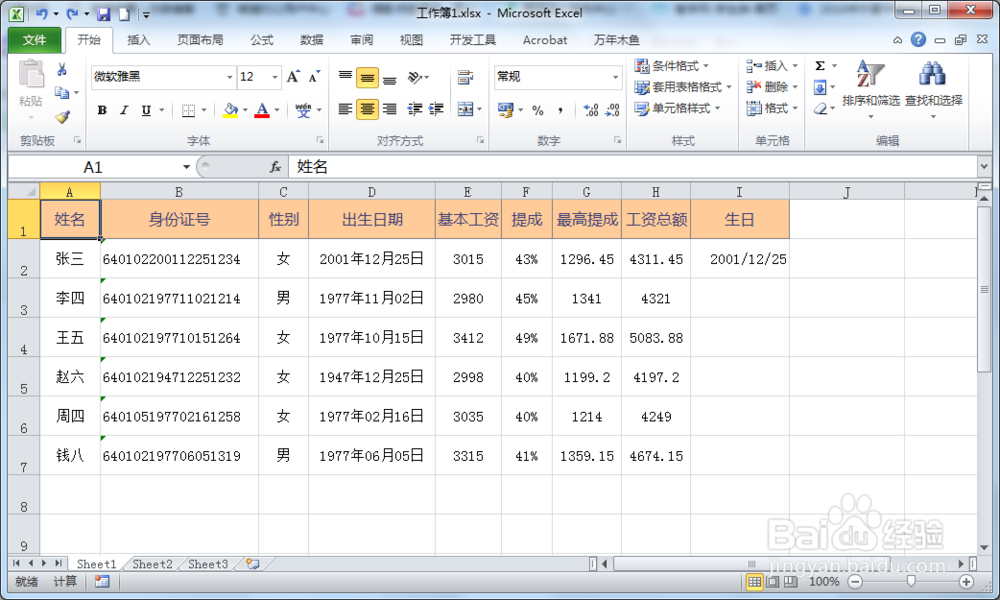Click the formula bar showing 姓名
Image resolution: width=1000 pixels, height=600 pixels.
click(632, 167)
